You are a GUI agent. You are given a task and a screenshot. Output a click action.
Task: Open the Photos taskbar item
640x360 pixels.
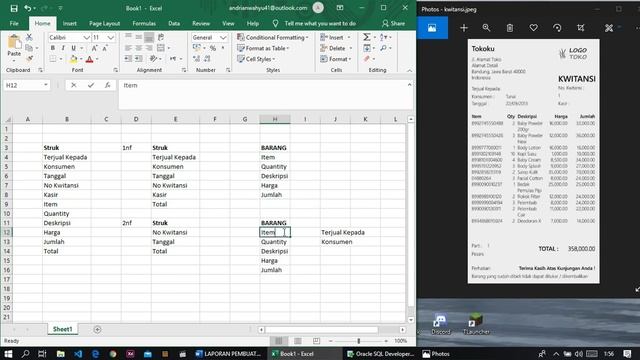tap(436, 354)
